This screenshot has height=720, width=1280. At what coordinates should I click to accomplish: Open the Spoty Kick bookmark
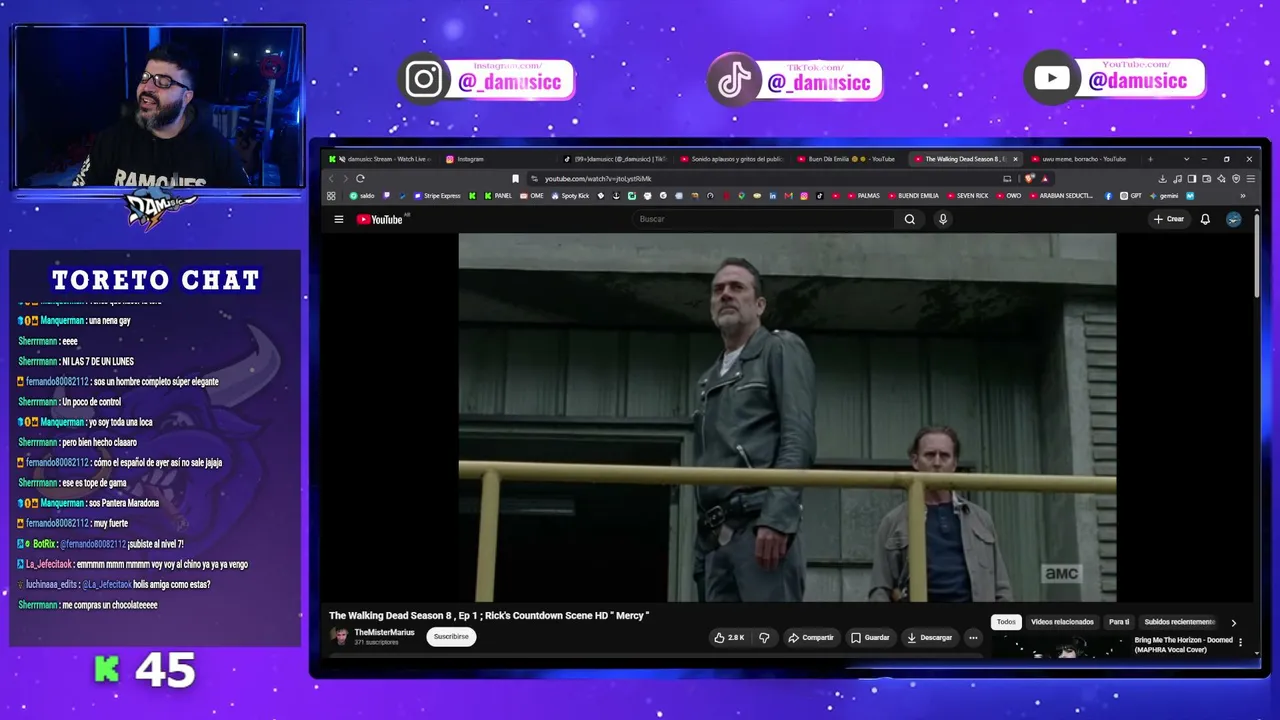tap(570, 196)
